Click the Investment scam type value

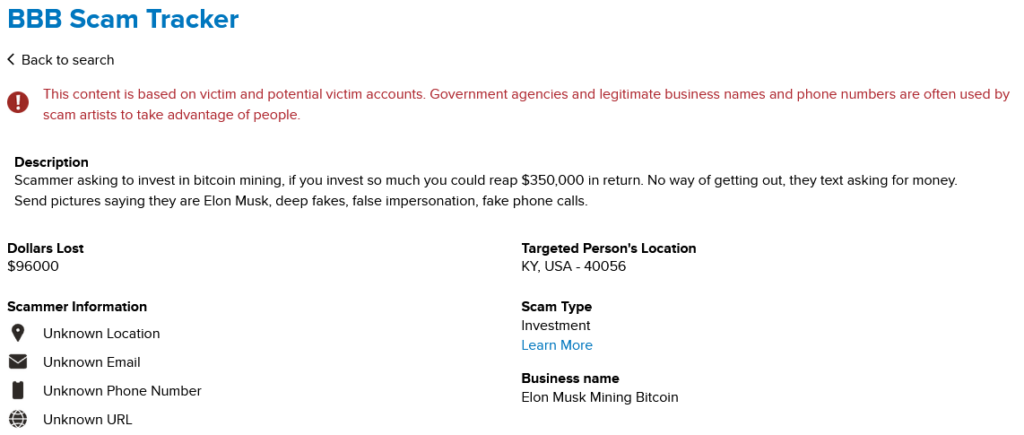[x=555, y=325]
